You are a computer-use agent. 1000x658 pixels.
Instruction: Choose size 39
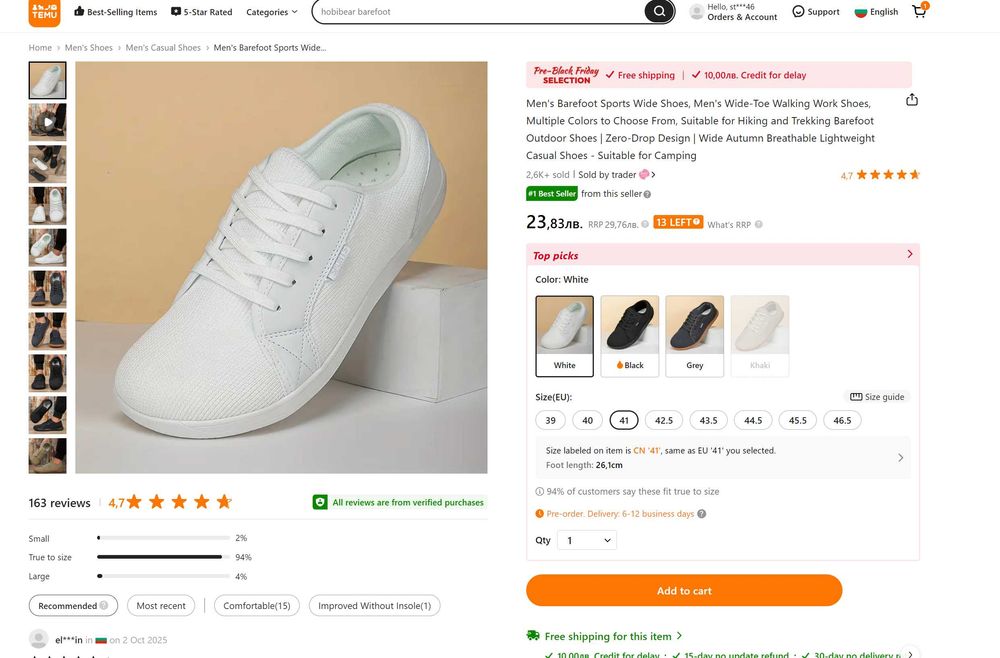(x=550, y=420)
